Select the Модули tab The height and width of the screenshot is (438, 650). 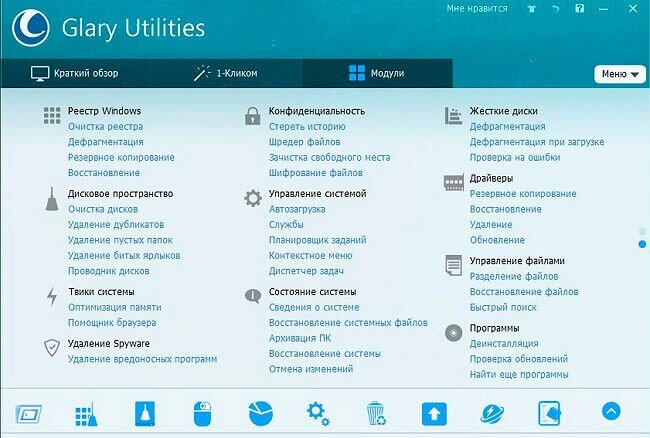tap(377, 73)
